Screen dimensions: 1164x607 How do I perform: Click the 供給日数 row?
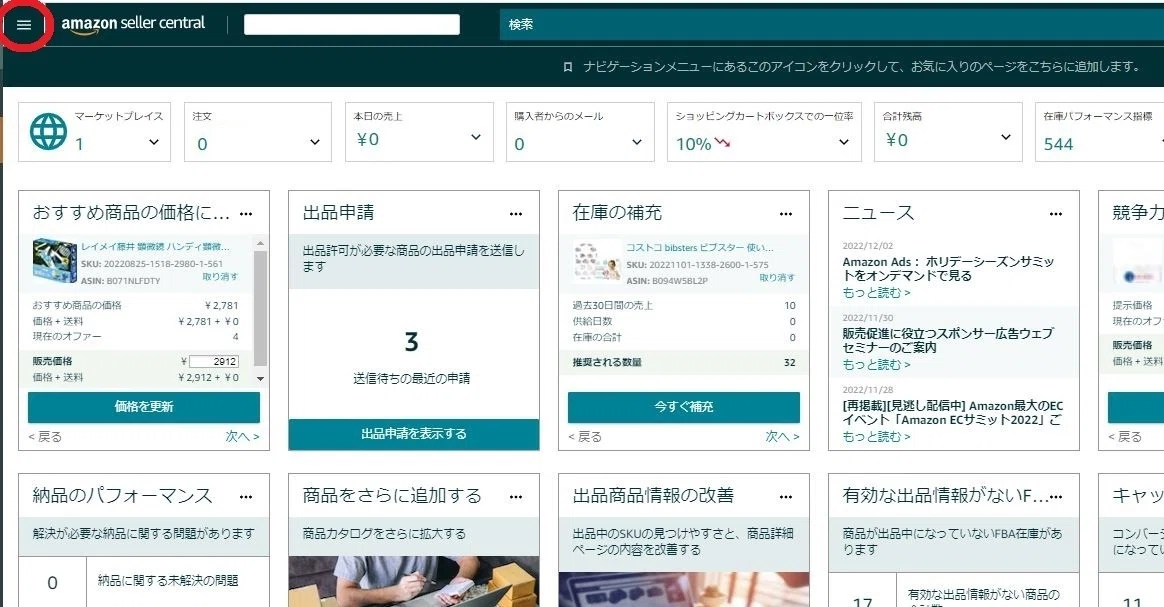point(684,321)
